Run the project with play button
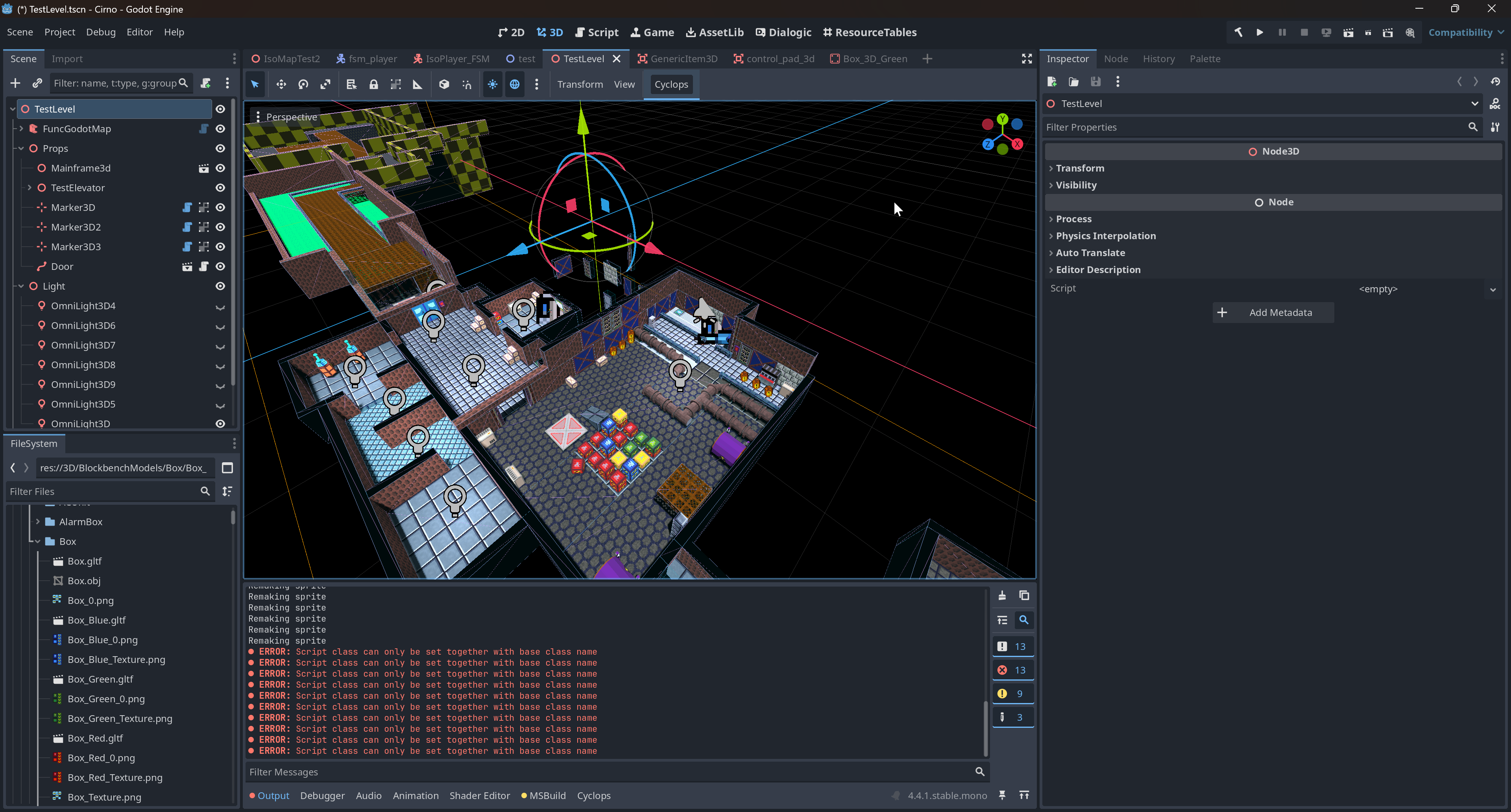This screenshot has width=1511, height=812. 1259,32
